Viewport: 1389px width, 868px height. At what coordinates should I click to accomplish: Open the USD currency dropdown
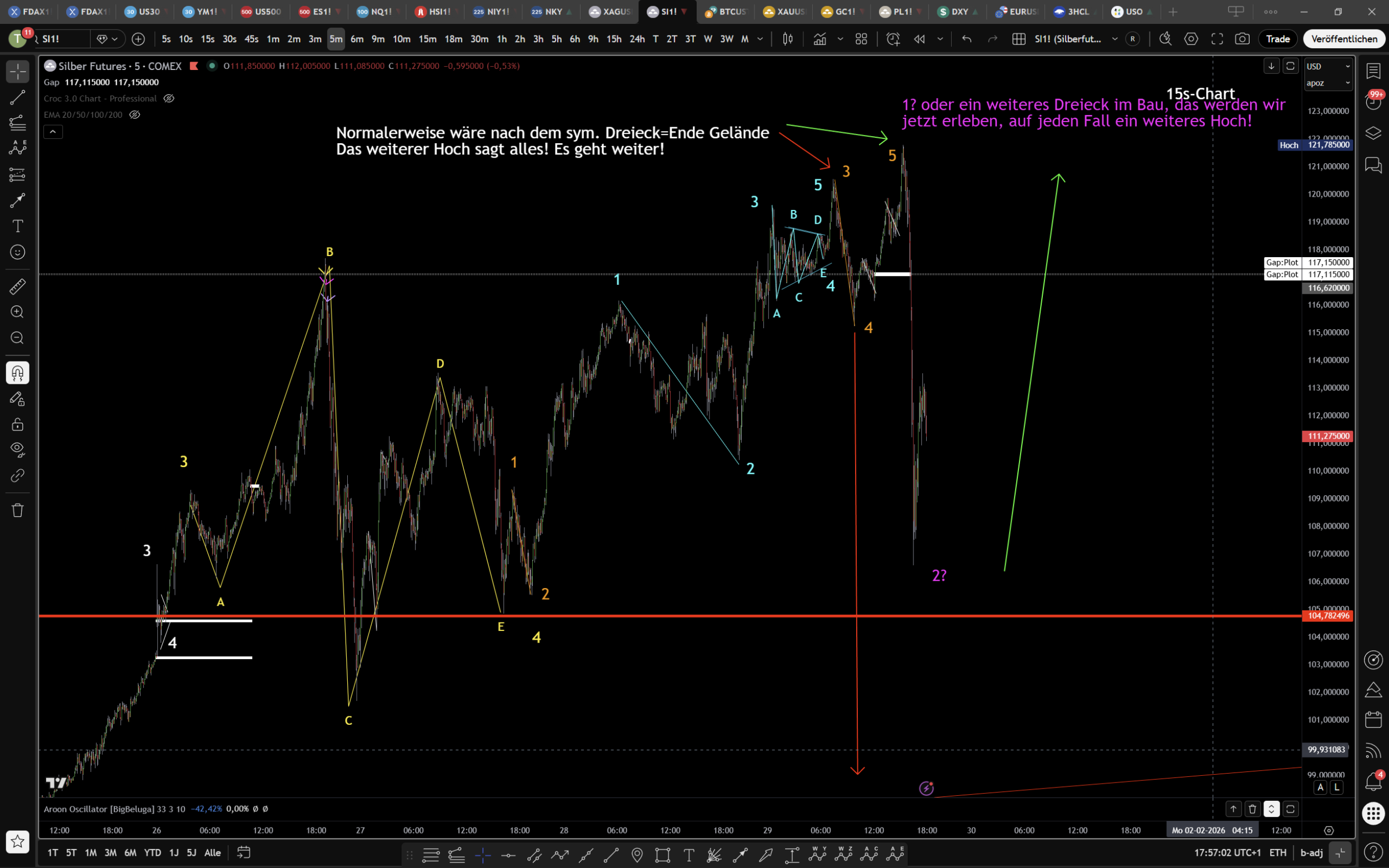click(x=1327, y=67)
